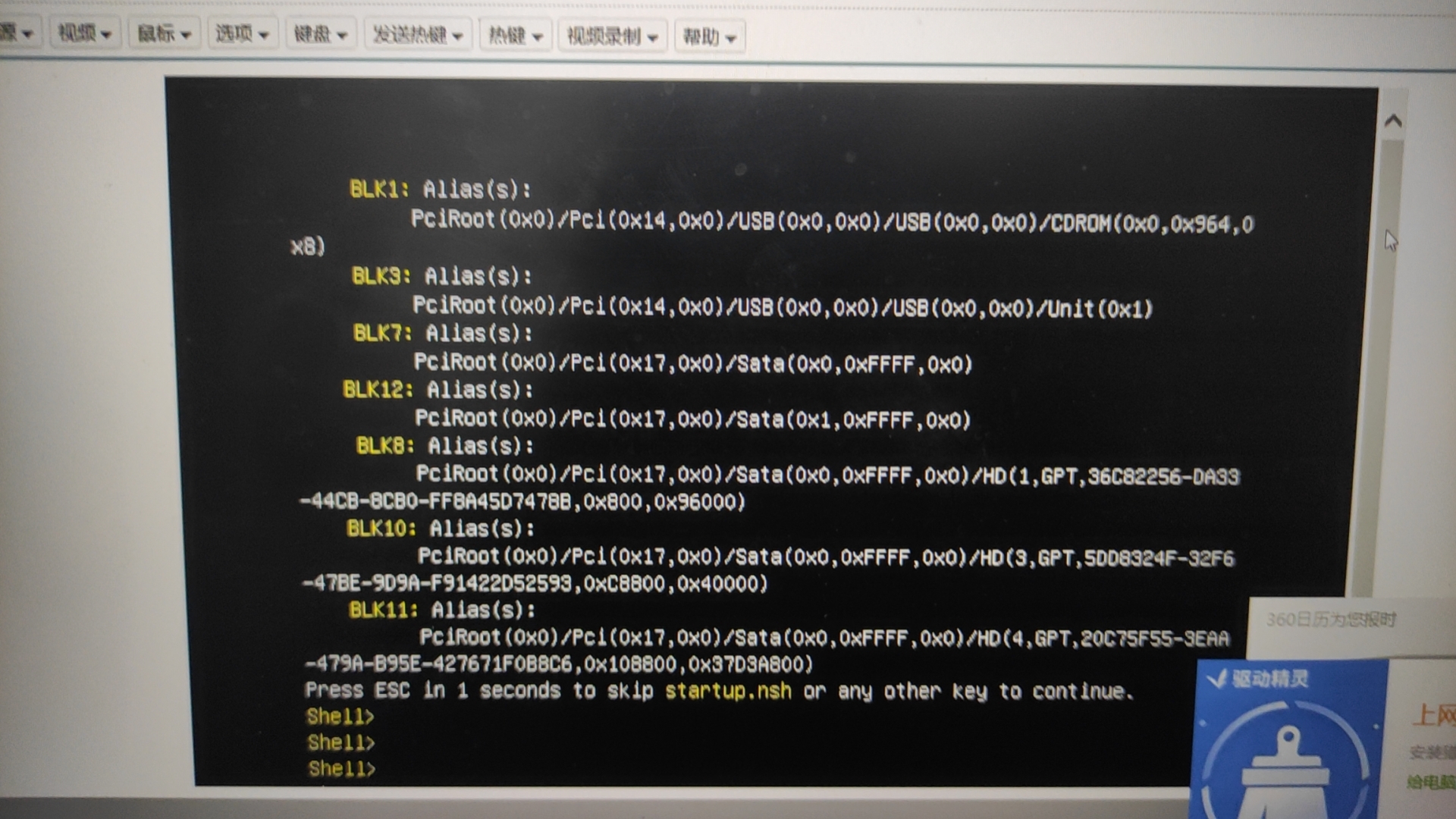The height and width of the screenshot is (819, 1456).
Task: Click the yellow startup.nsh text
Action: pos(728,691)
